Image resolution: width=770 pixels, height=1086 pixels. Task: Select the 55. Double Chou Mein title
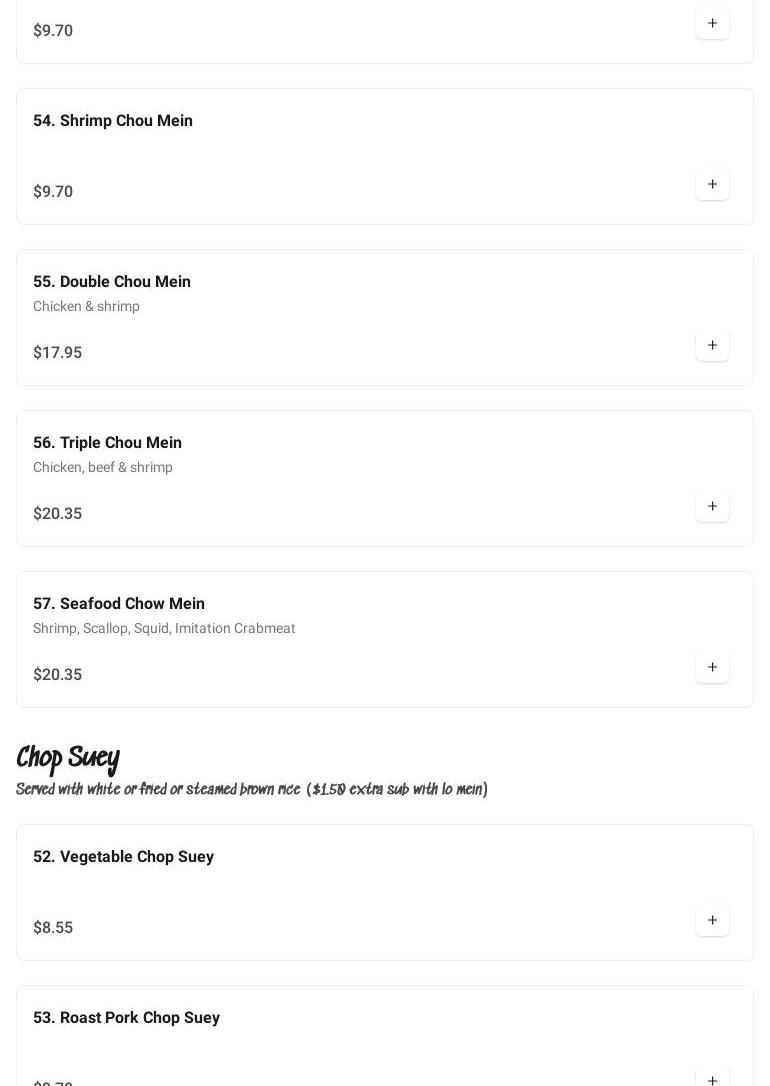pyautogui.click(x=112, y=282)
